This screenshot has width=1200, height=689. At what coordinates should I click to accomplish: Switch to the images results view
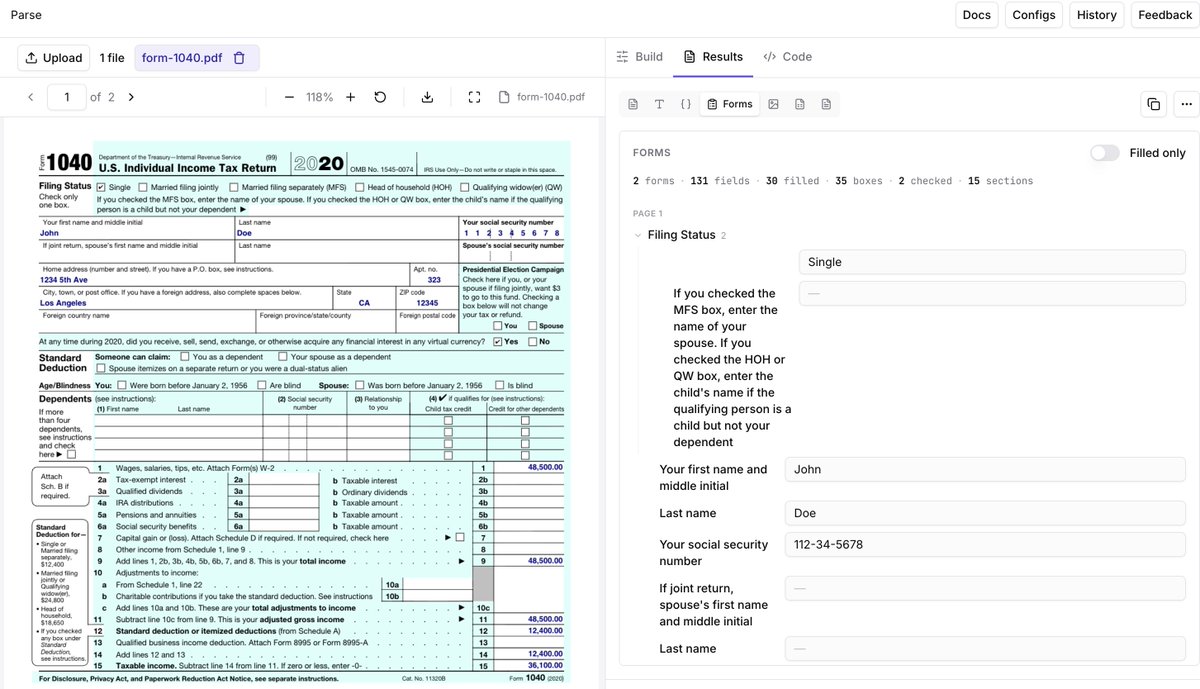(x=773, y=104)
